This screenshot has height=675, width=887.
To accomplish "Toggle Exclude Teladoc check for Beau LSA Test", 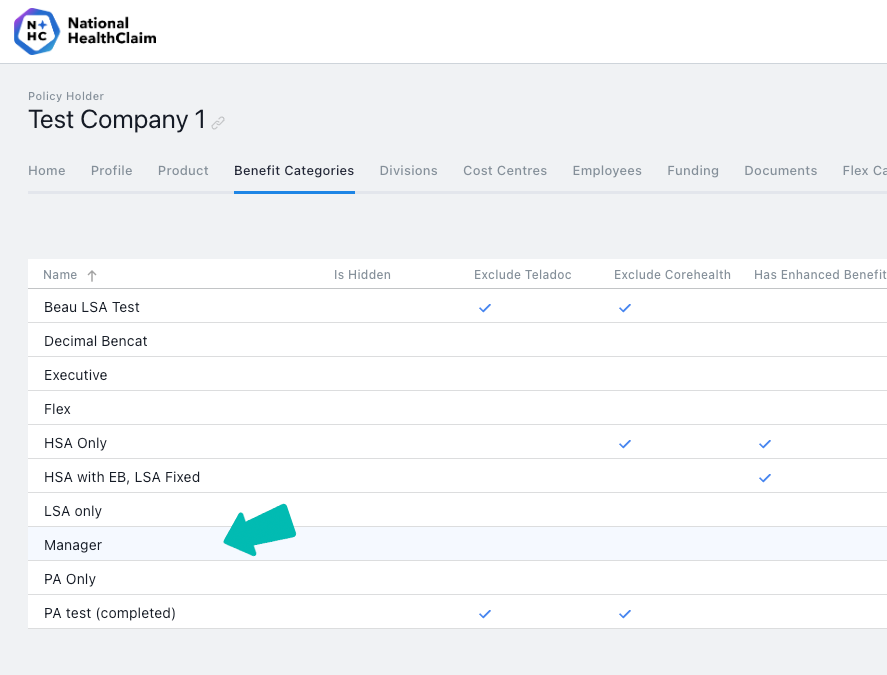I will [x=485, y=308].
